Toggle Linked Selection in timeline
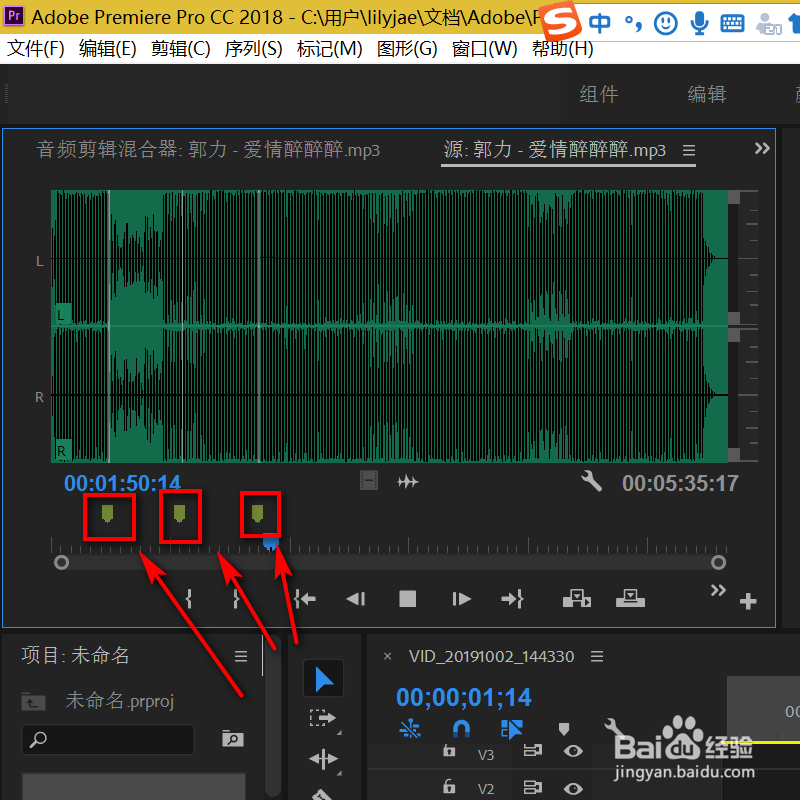This screenshot has width=800, height=800. 511,729
